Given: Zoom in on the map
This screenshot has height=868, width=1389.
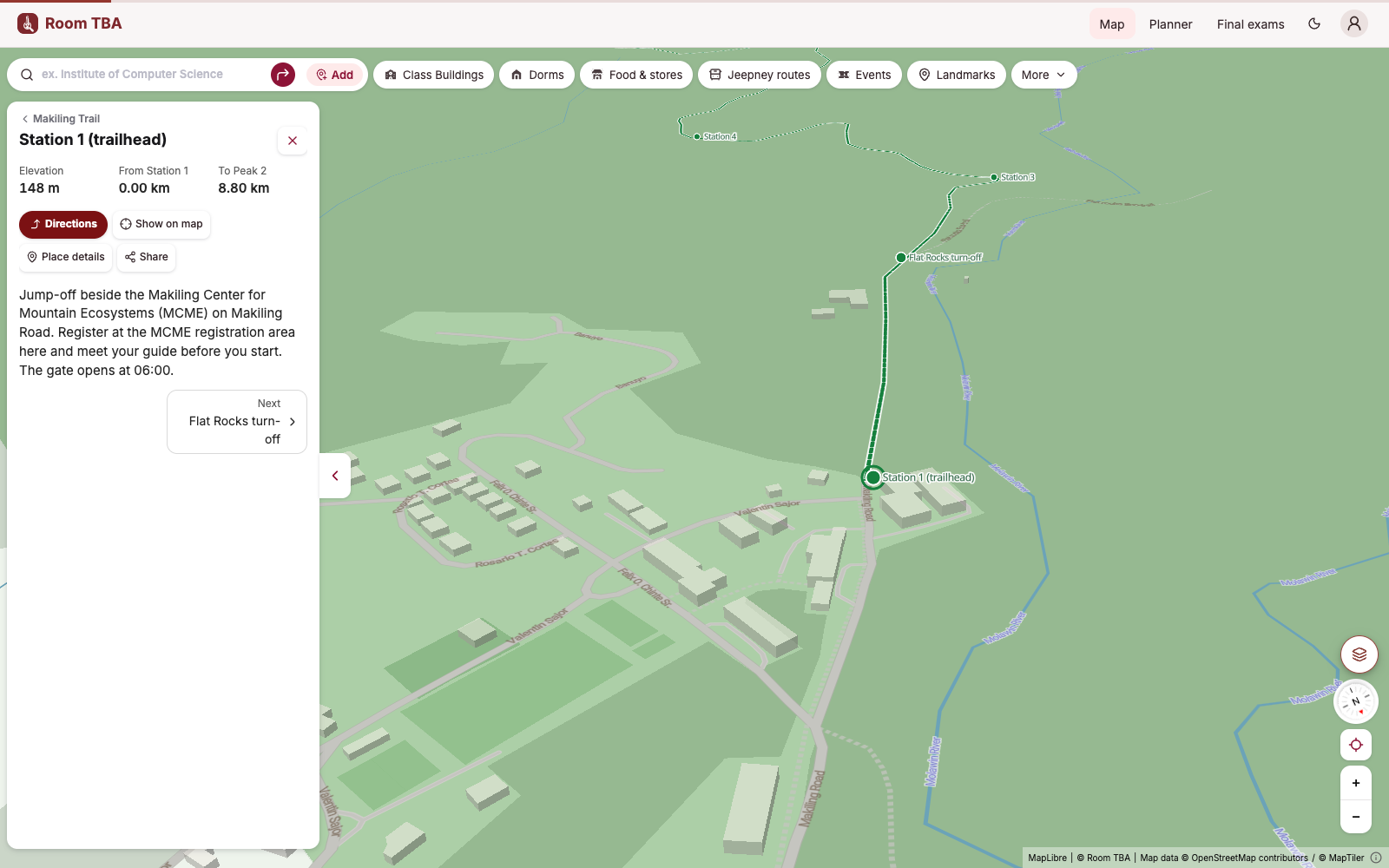Looking at the screenshot, I should point(1356,783).
